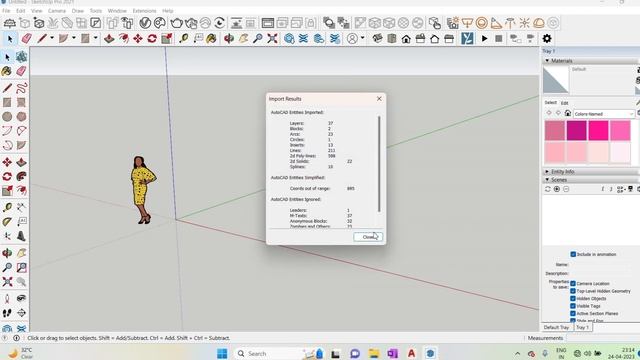This screenshot has width=640, height=360.
Task: Click the Import Results dialog scrollbar
Action: pos(379,164)
